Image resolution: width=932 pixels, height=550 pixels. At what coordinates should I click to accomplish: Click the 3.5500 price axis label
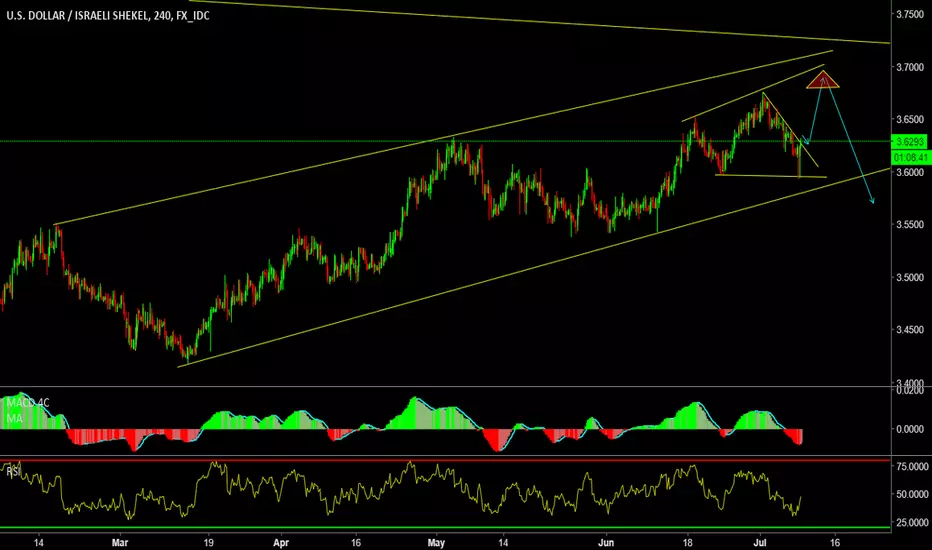pos(910,225)
